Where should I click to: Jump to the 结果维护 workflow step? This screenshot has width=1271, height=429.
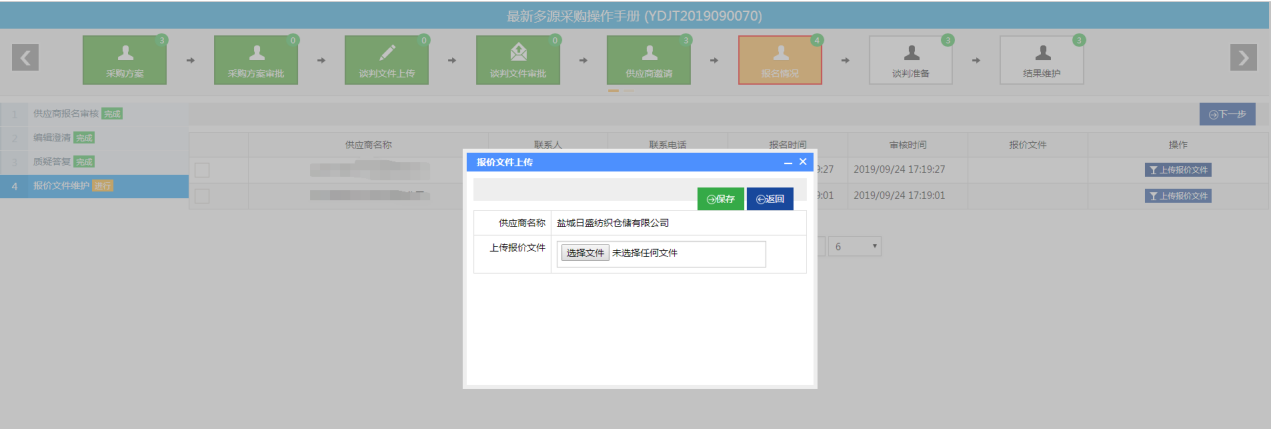(1042, 60)
